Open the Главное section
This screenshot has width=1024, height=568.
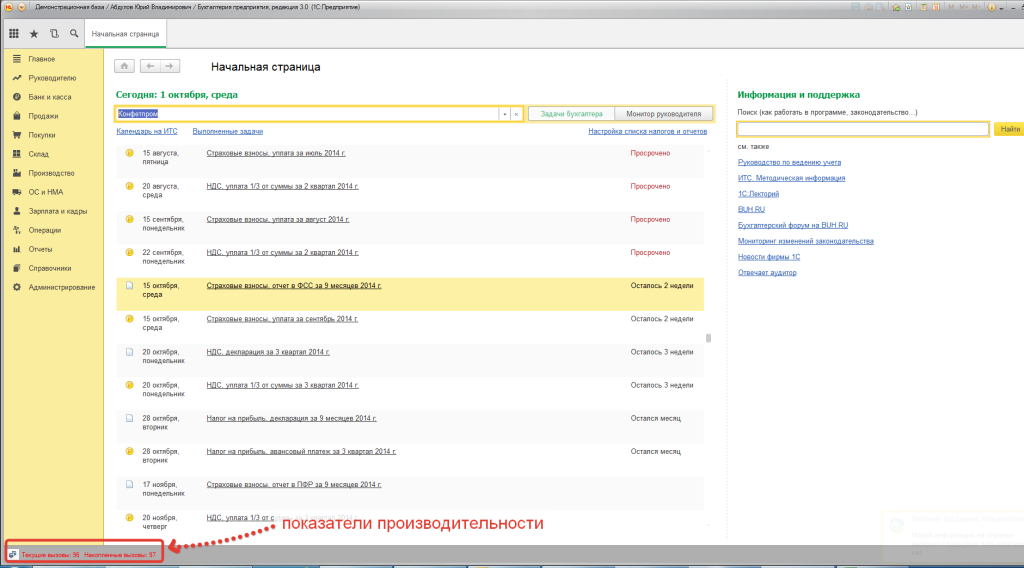pyautogui.click(x=42, y=59)
